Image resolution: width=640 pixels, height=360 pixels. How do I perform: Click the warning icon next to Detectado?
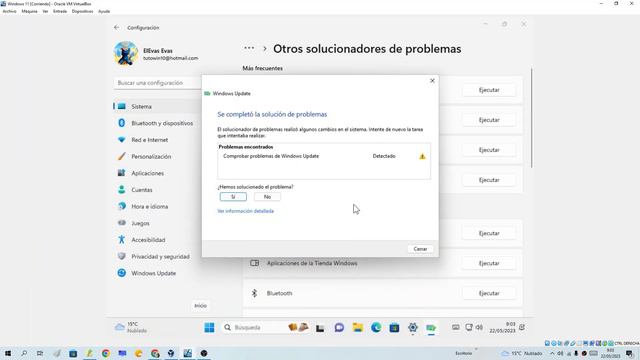[422, 156]
